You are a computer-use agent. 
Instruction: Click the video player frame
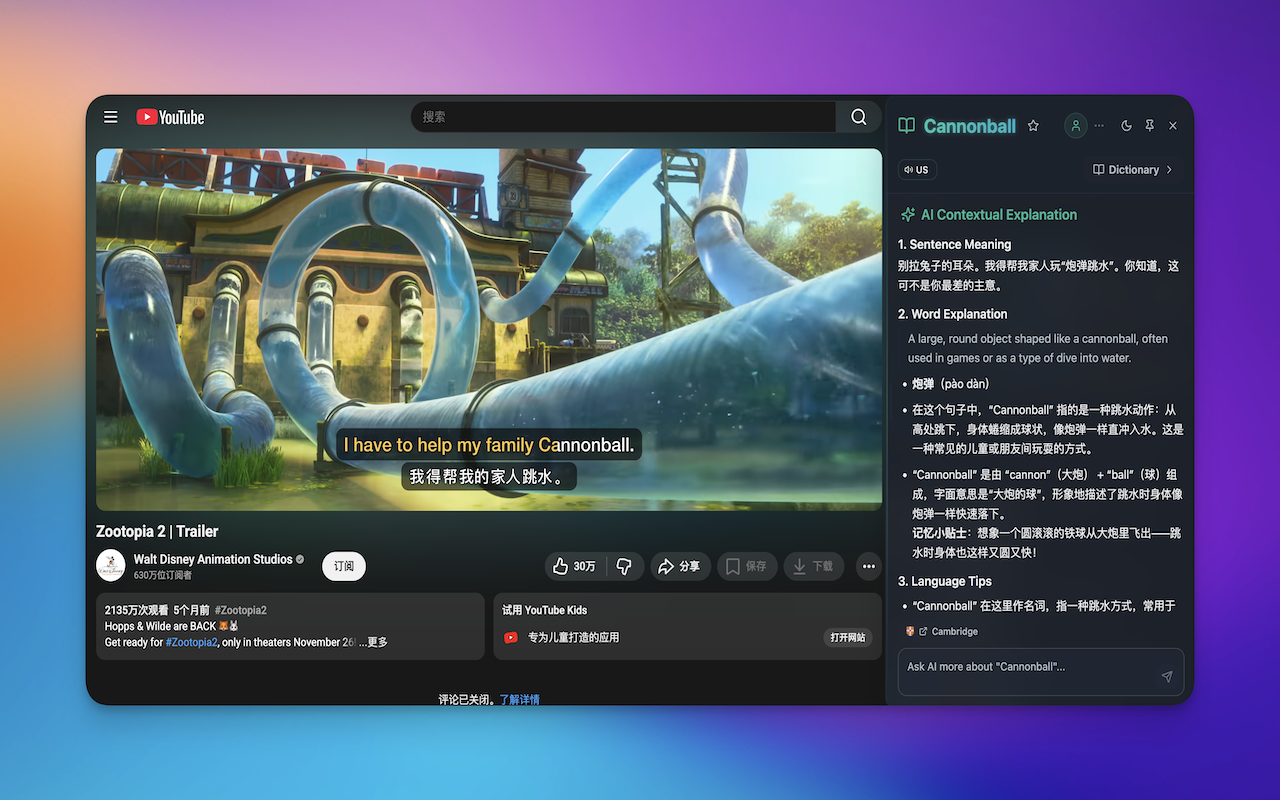(x=489, y=330)
